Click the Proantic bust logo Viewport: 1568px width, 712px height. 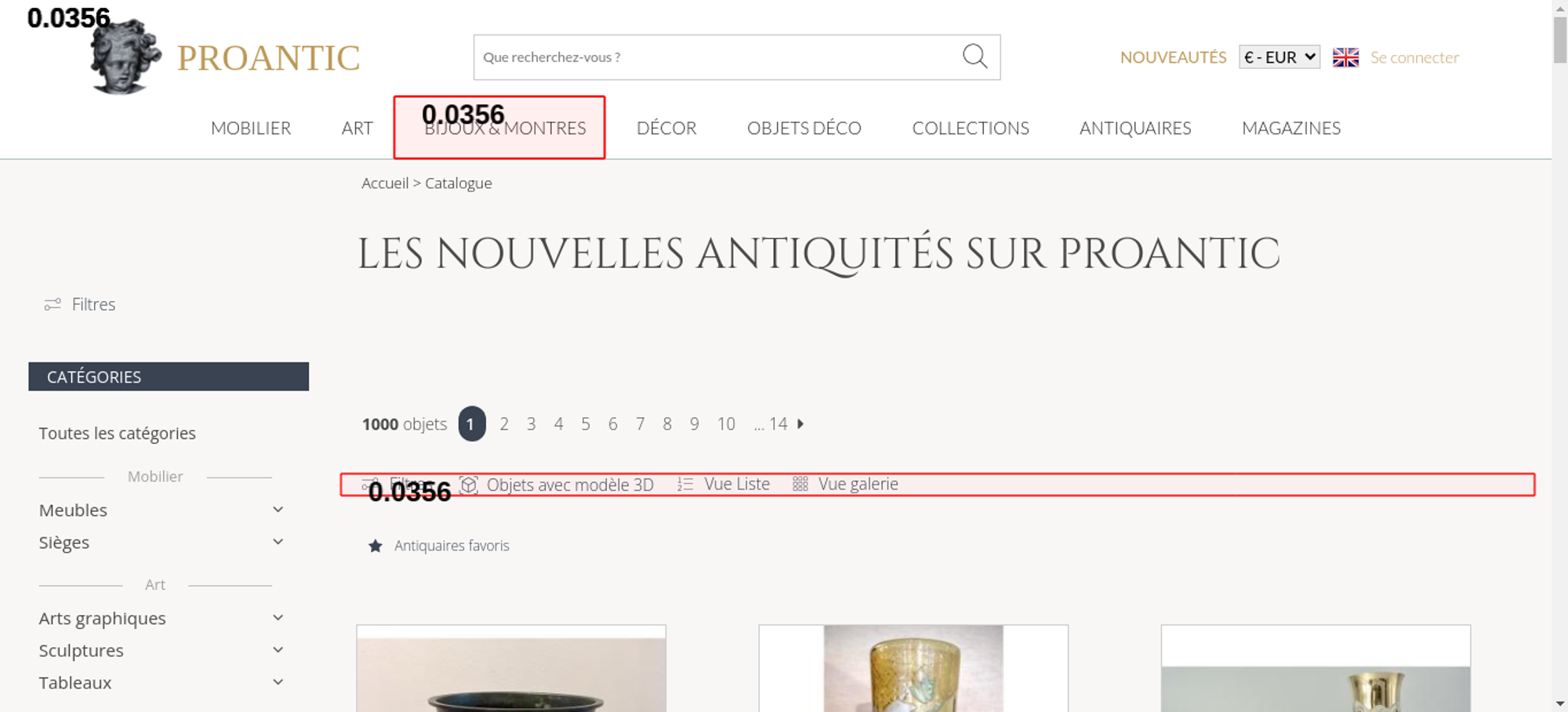click(125, 58)
